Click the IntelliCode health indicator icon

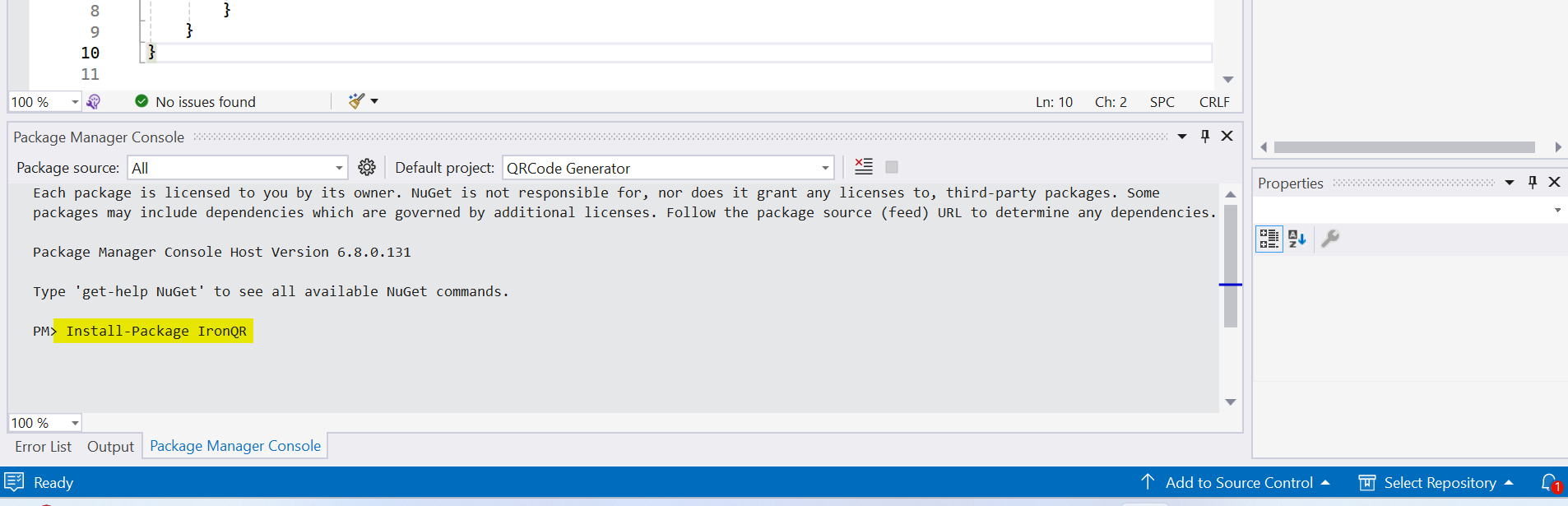pyautogui.click(x=93, y=101)
